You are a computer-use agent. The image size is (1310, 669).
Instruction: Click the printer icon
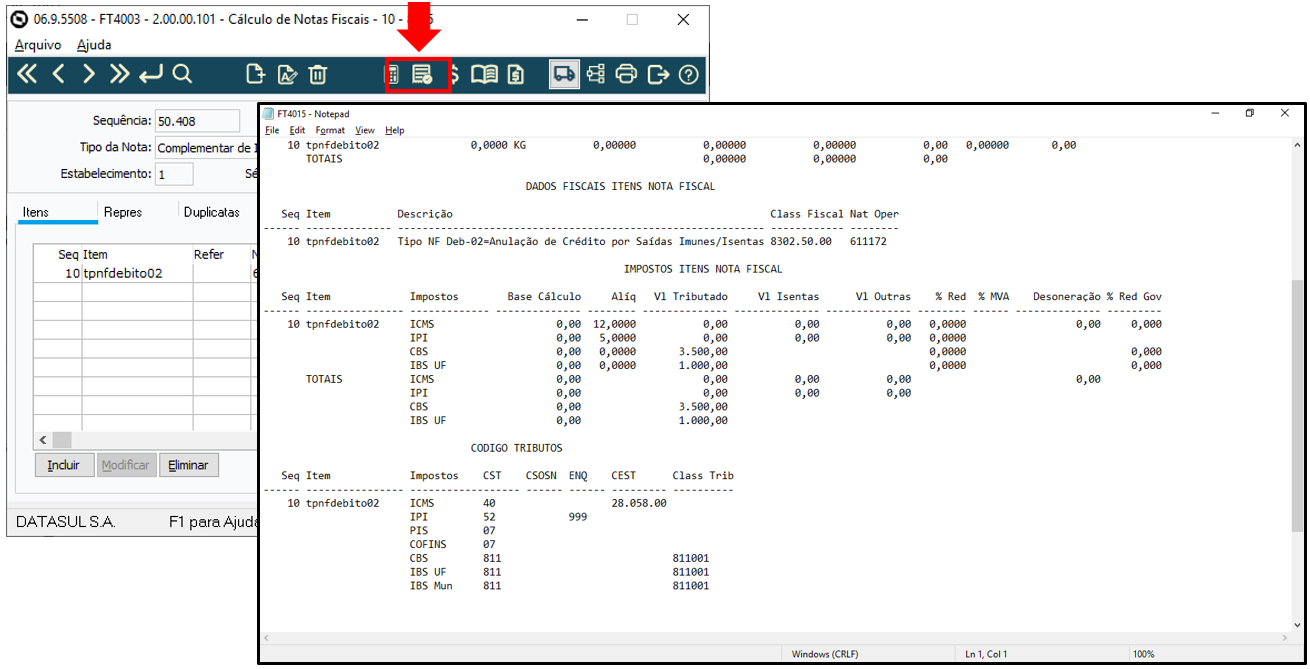[627, 74]
